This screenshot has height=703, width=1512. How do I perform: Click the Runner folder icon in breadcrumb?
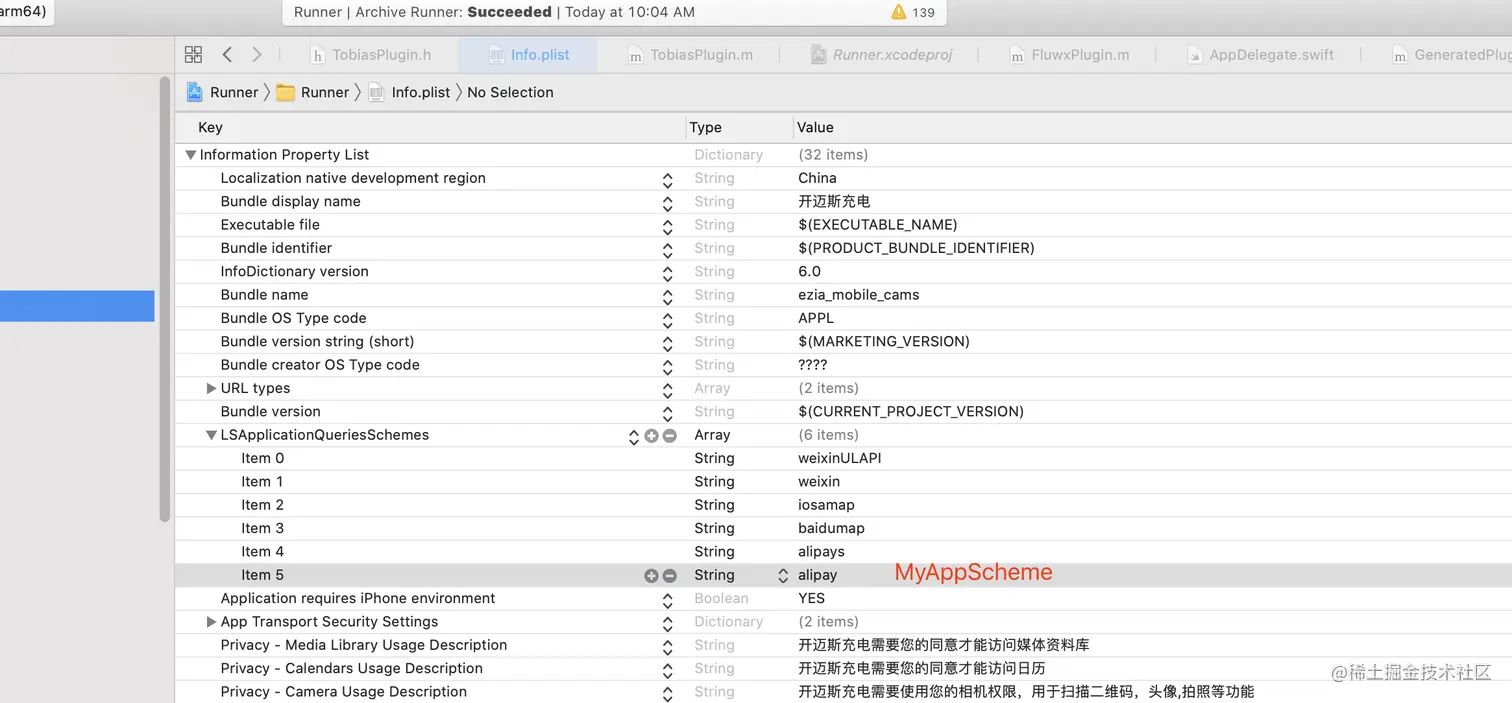286,92
